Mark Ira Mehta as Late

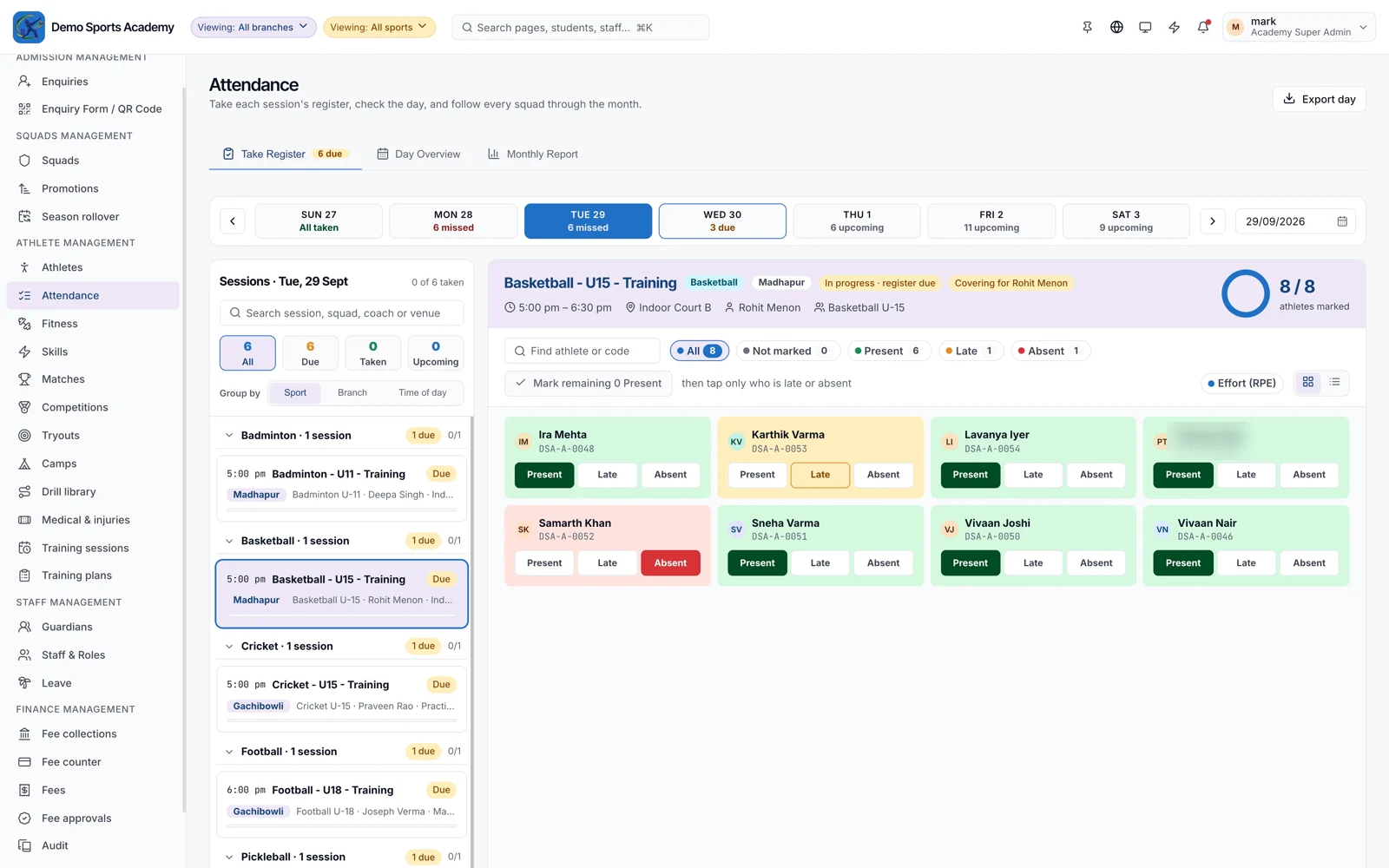608,475
